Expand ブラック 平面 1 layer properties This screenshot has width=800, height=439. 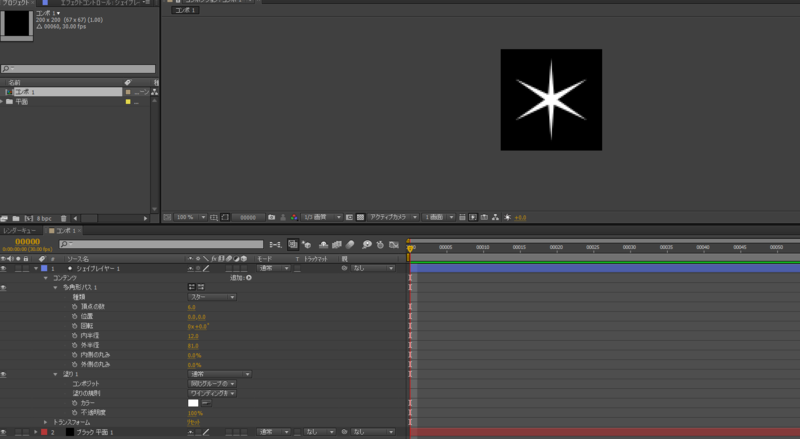36,432
